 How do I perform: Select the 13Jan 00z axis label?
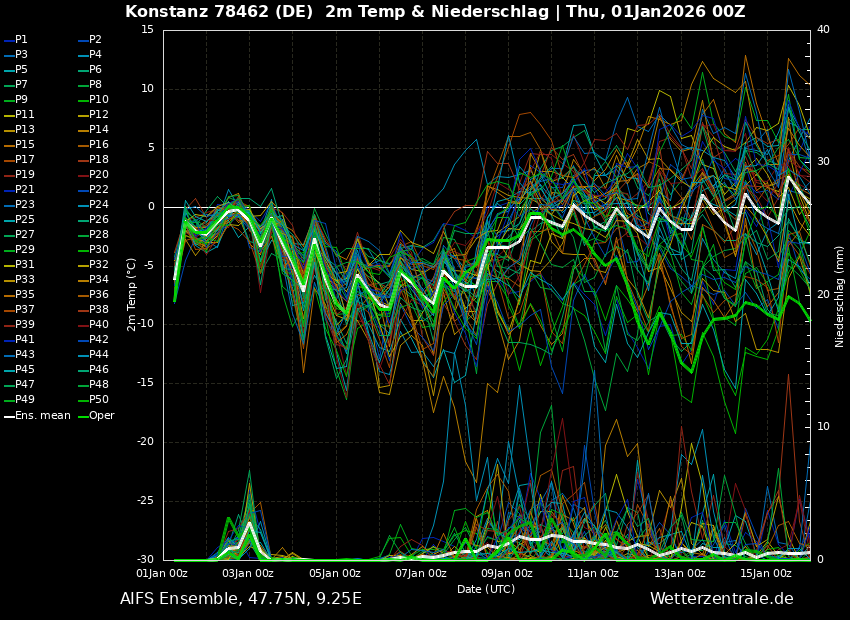(680, 573)
